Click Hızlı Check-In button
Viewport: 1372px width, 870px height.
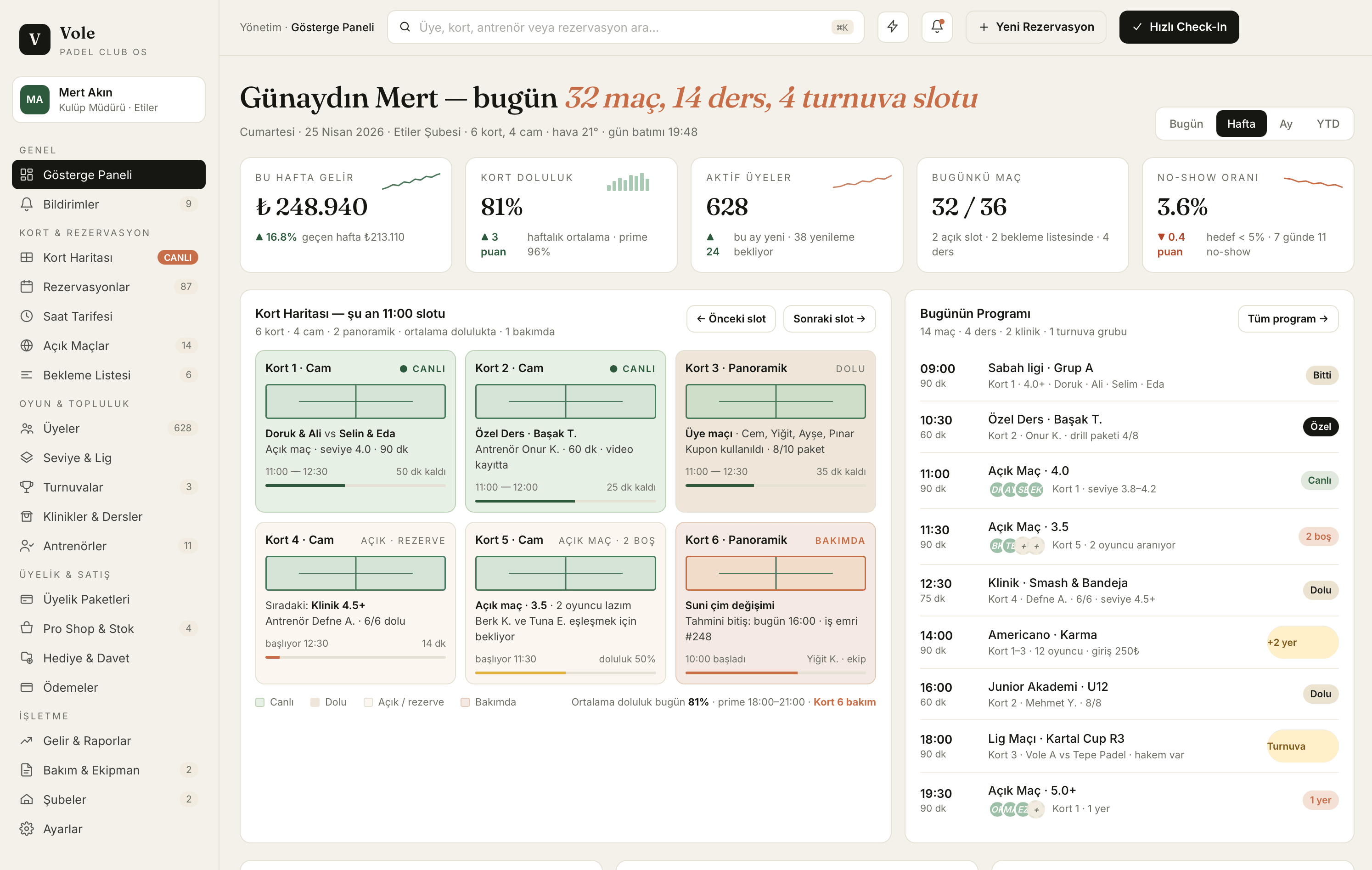point(1178,27)
